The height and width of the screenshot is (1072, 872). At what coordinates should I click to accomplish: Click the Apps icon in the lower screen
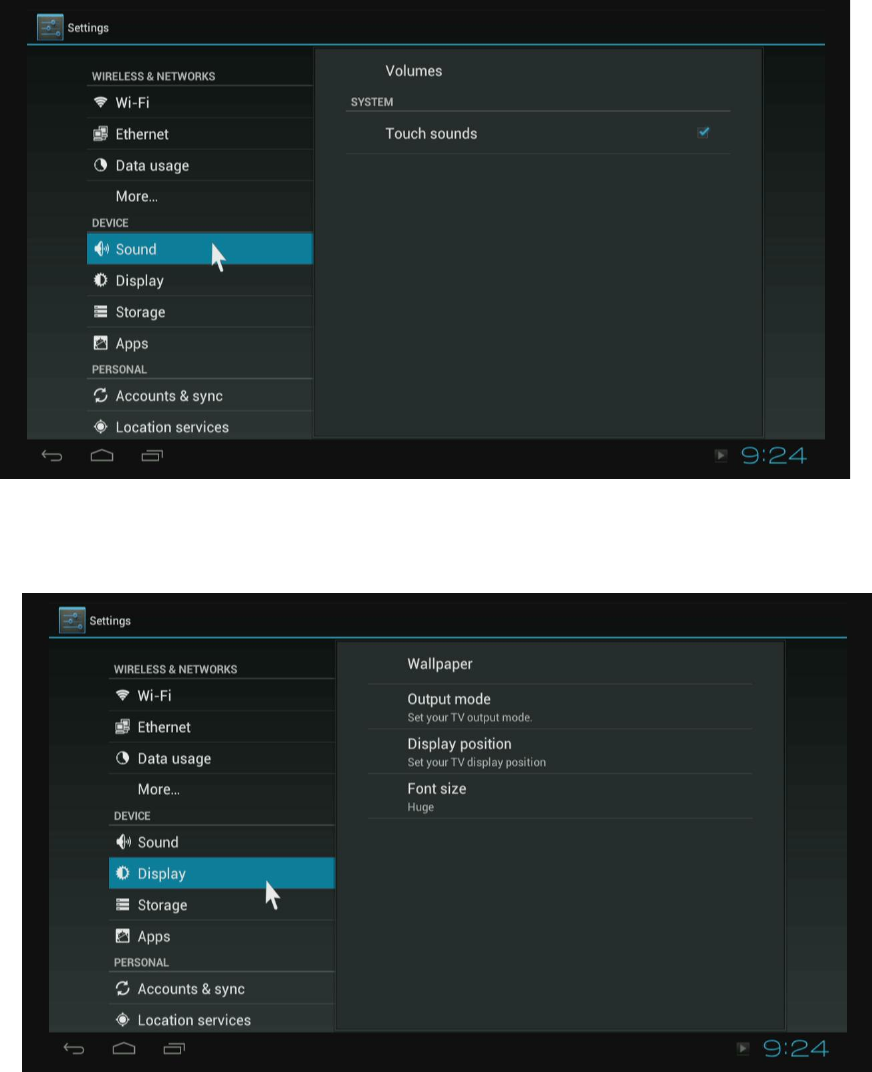122,936
